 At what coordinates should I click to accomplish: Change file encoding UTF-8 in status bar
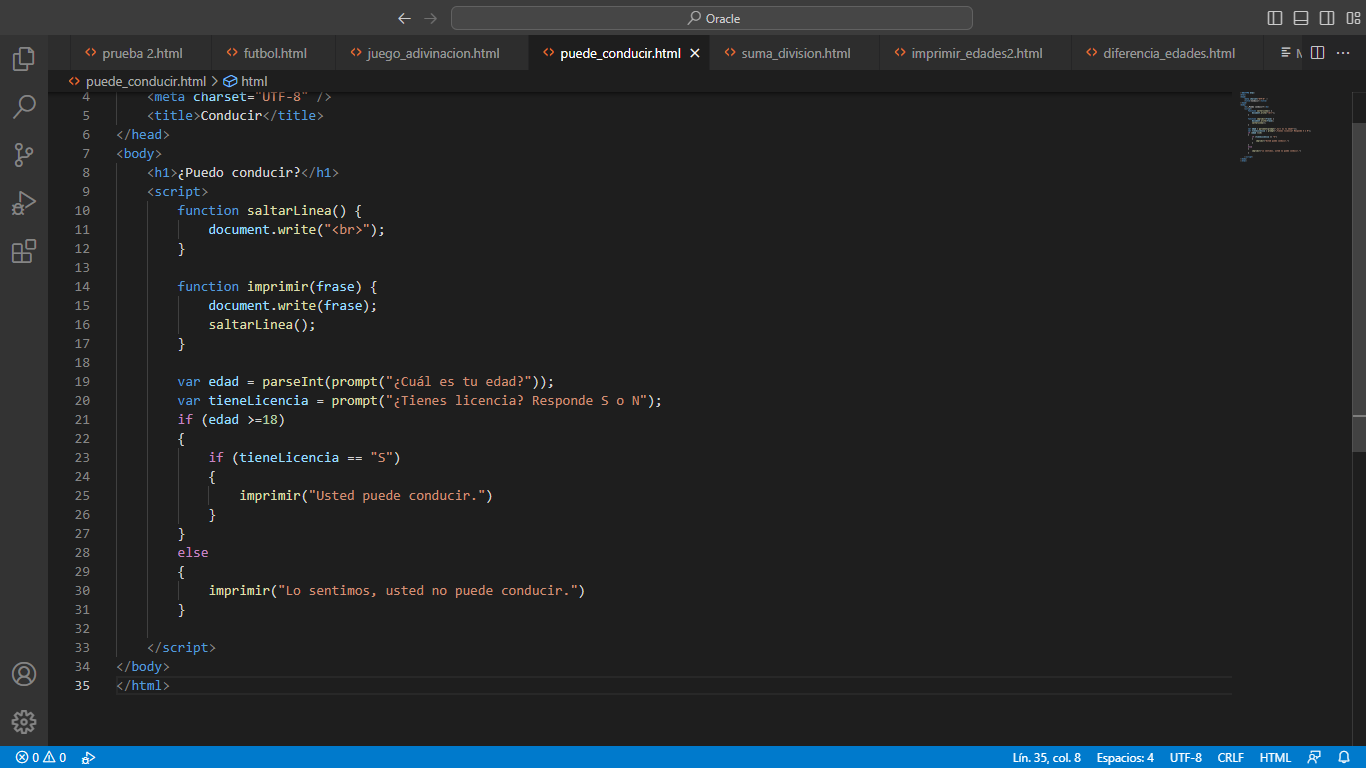pos(1186,757)
